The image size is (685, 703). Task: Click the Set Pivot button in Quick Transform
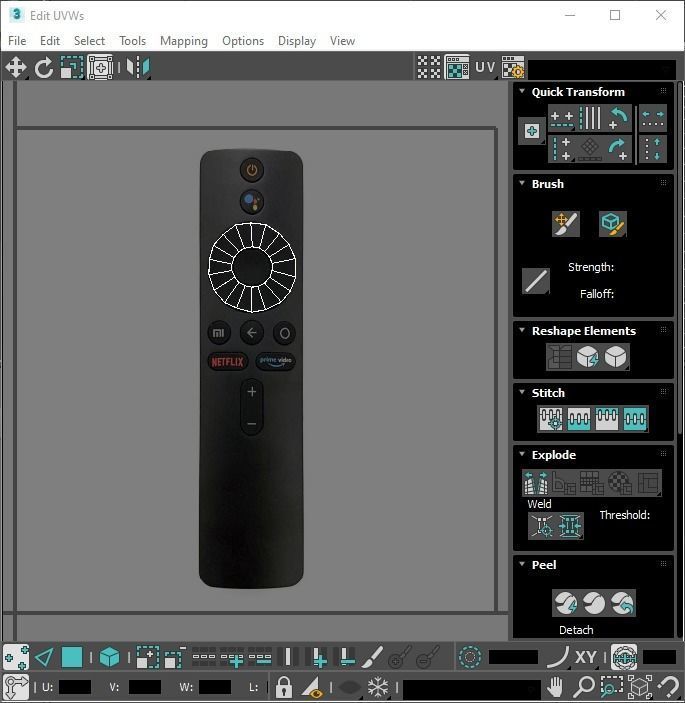point(532,131)
